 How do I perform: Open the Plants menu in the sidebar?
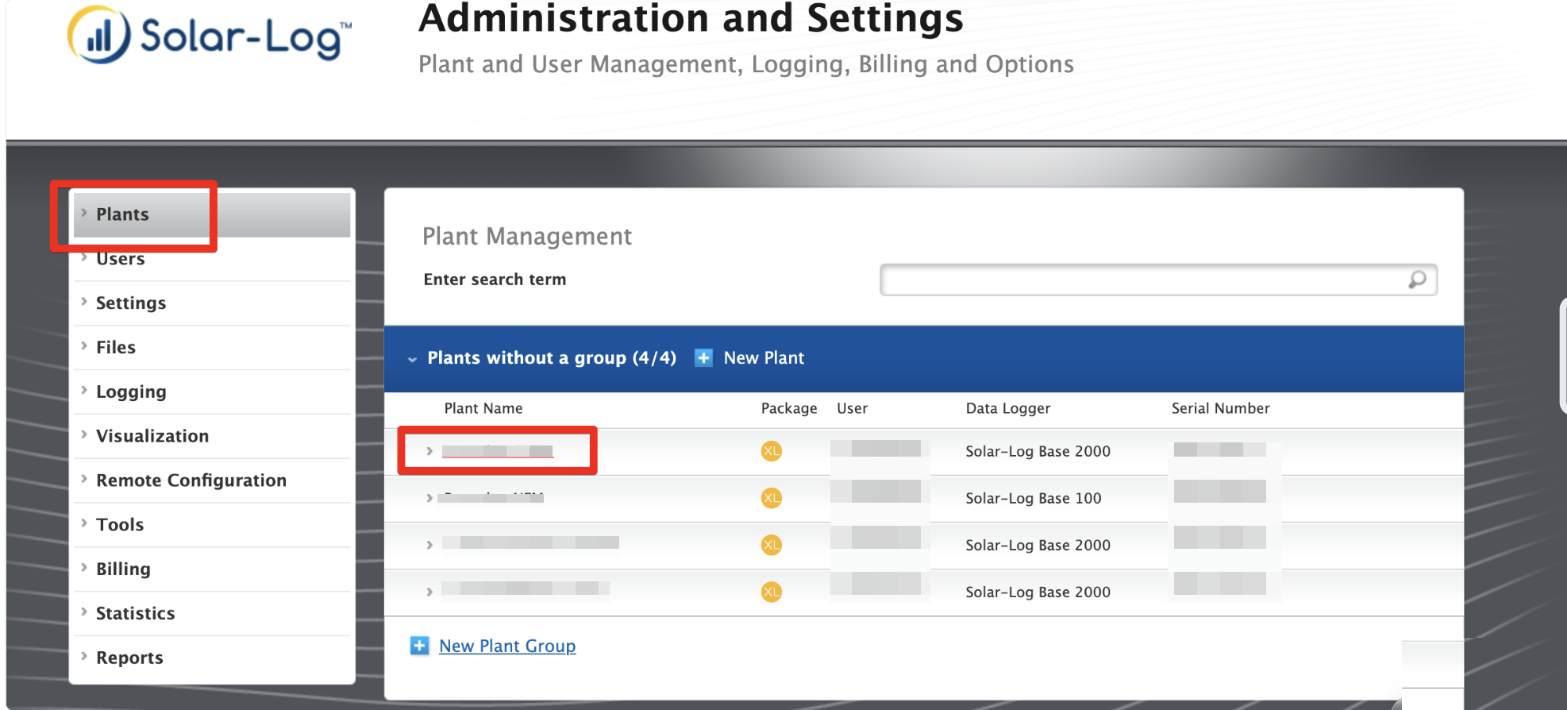pos(212,214)
